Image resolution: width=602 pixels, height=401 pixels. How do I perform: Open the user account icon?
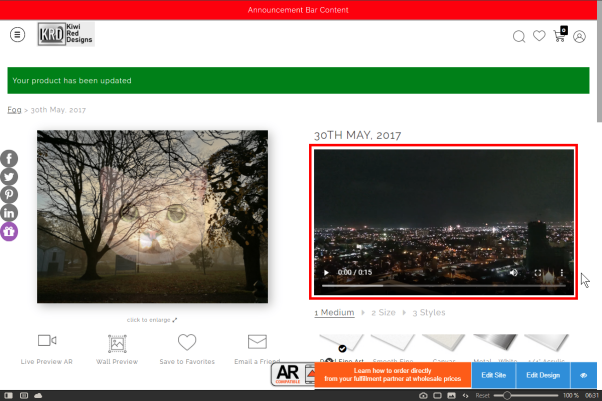pos(579,36)
